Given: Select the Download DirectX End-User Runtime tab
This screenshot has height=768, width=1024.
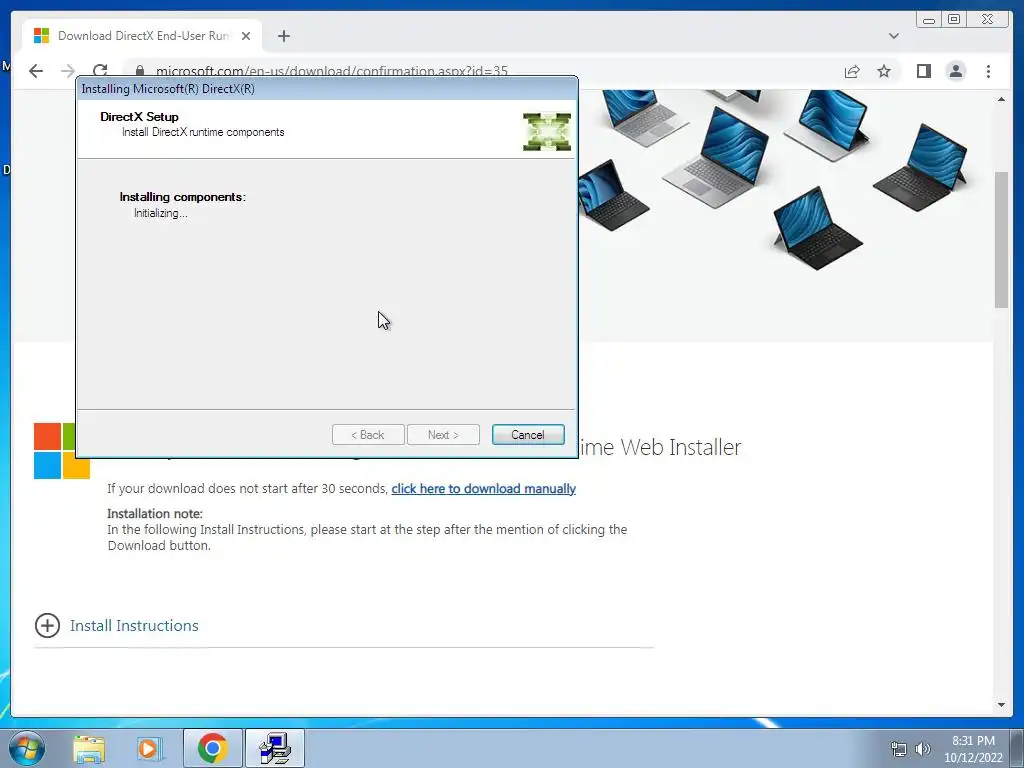Looking at the screenshot, I should click(x=142, y=36).
